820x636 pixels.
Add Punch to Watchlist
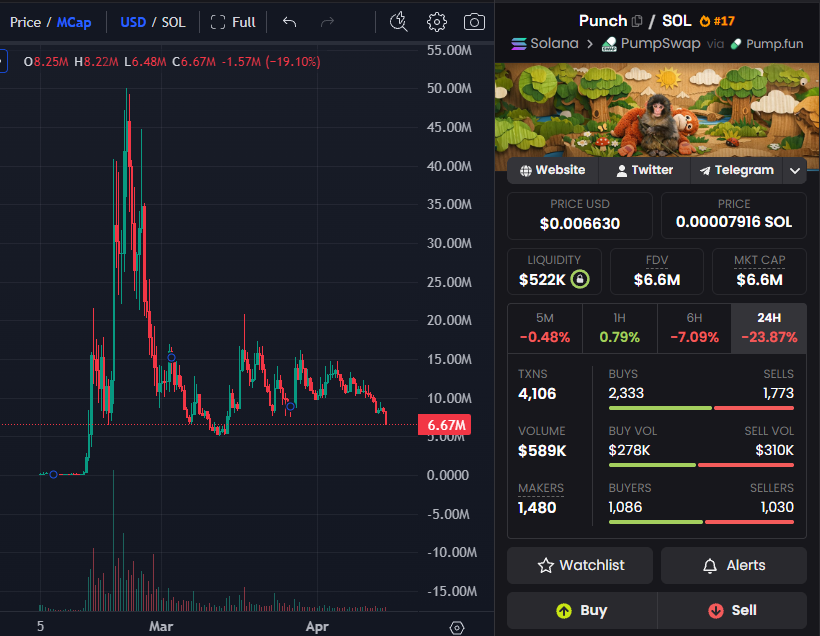tap(580, 565)
